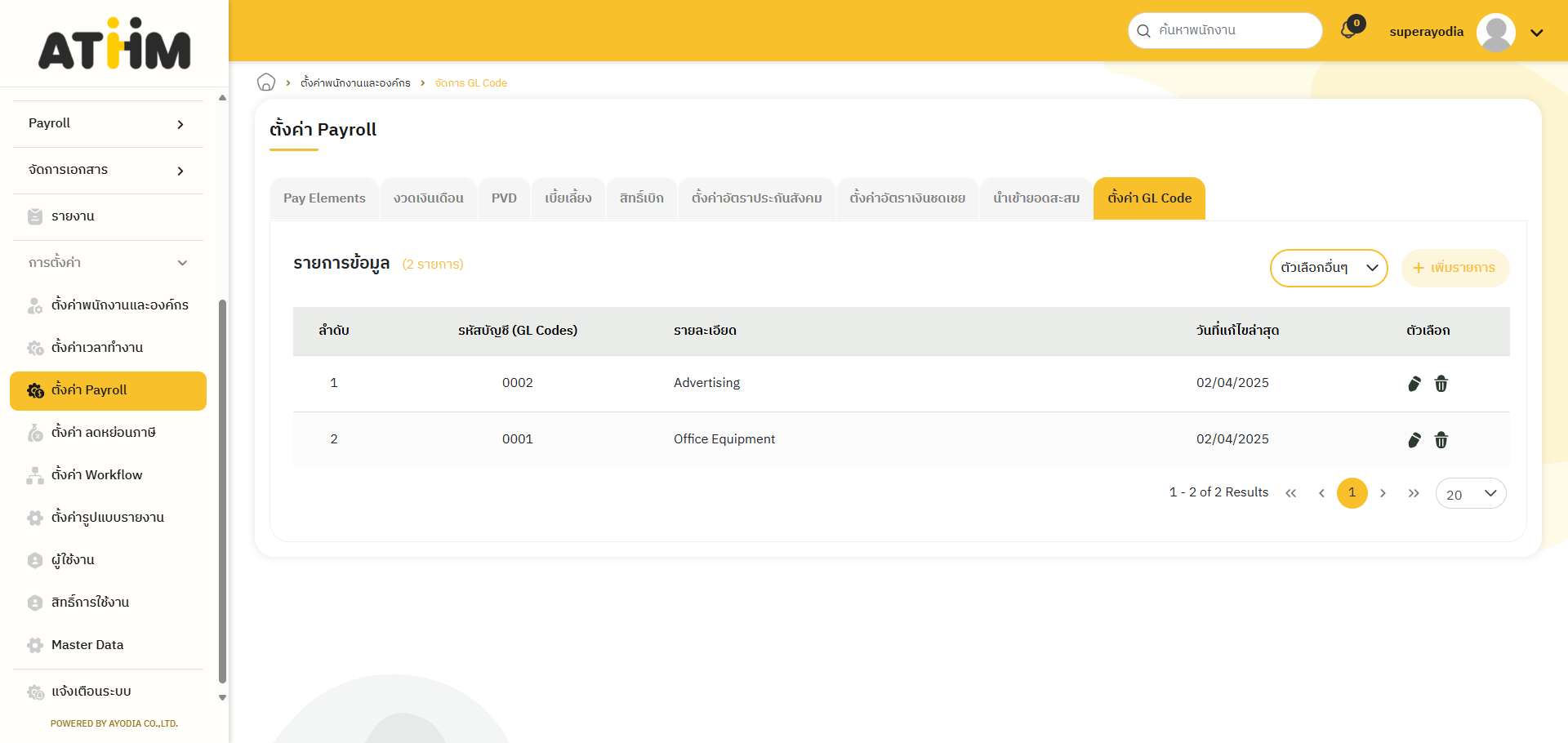The image size is (1568, 743).
Task: Click the GL code 0001 cell
Action: (x=518, y=439)
